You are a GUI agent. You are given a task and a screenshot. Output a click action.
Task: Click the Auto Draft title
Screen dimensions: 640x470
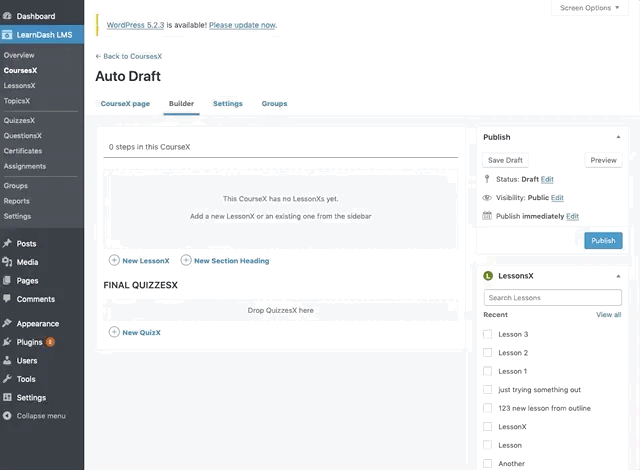click(x=128, y=76)
